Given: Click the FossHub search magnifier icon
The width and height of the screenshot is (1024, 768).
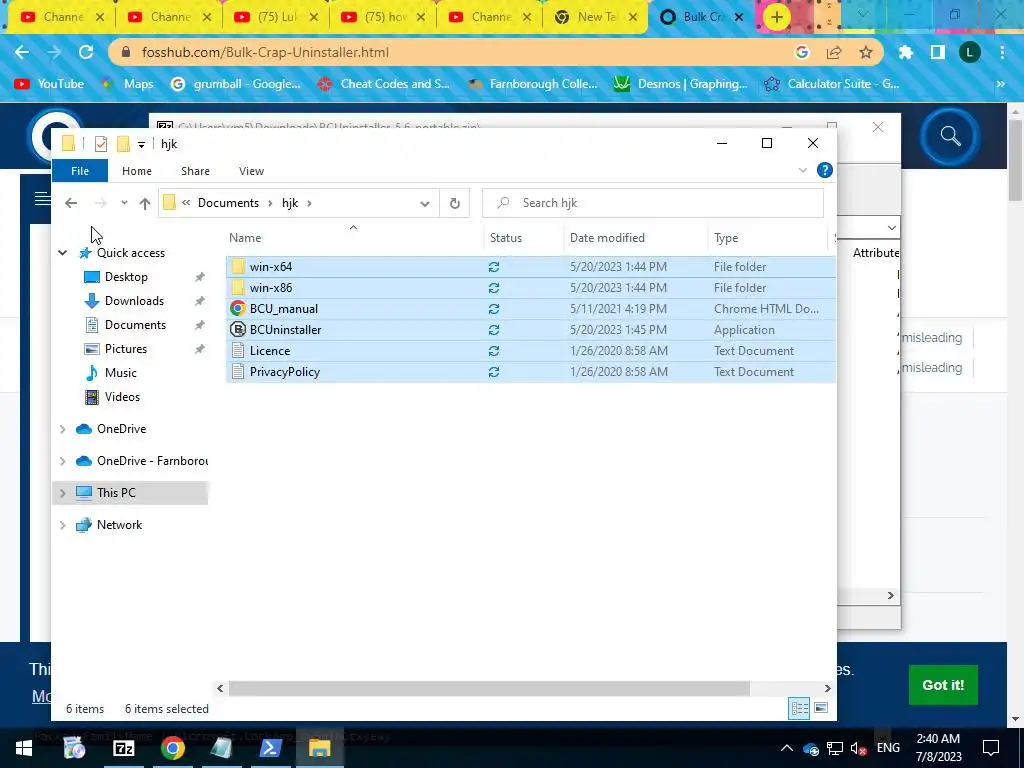Looking at the screenshot, I should [x=950, y=136].
